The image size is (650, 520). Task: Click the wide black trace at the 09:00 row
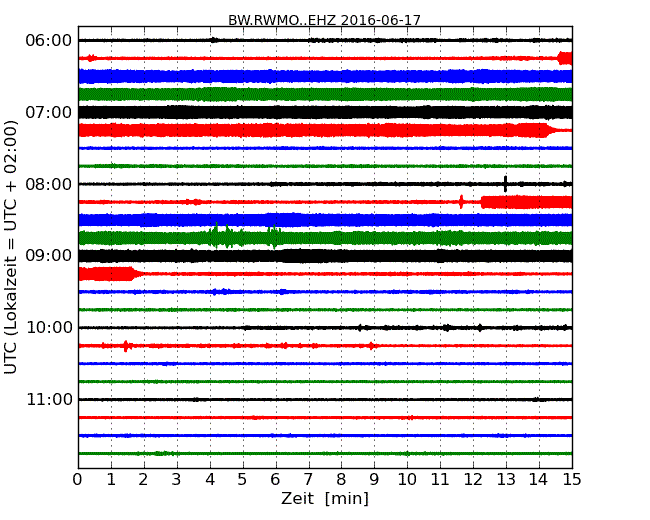click(x=325, y=256)
